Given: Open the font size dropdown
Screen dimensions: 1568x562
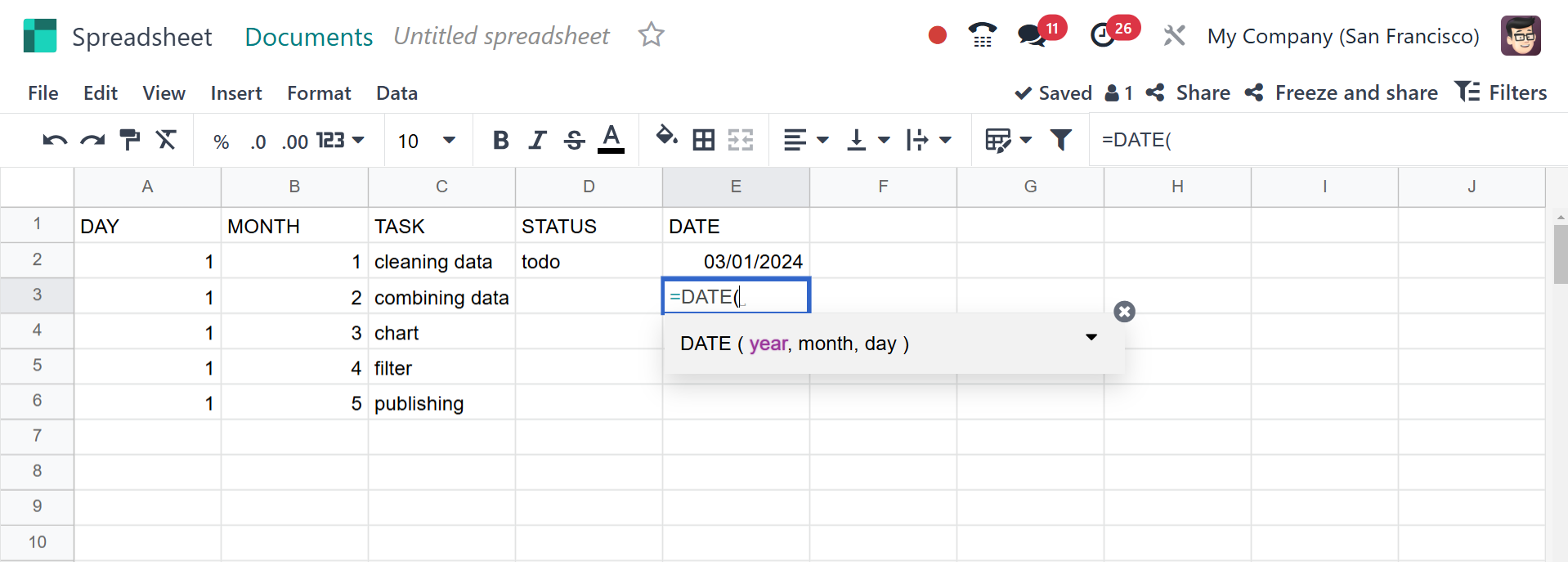Looking at the screenshot, I should pyautogui.click(x=425, y=141).
